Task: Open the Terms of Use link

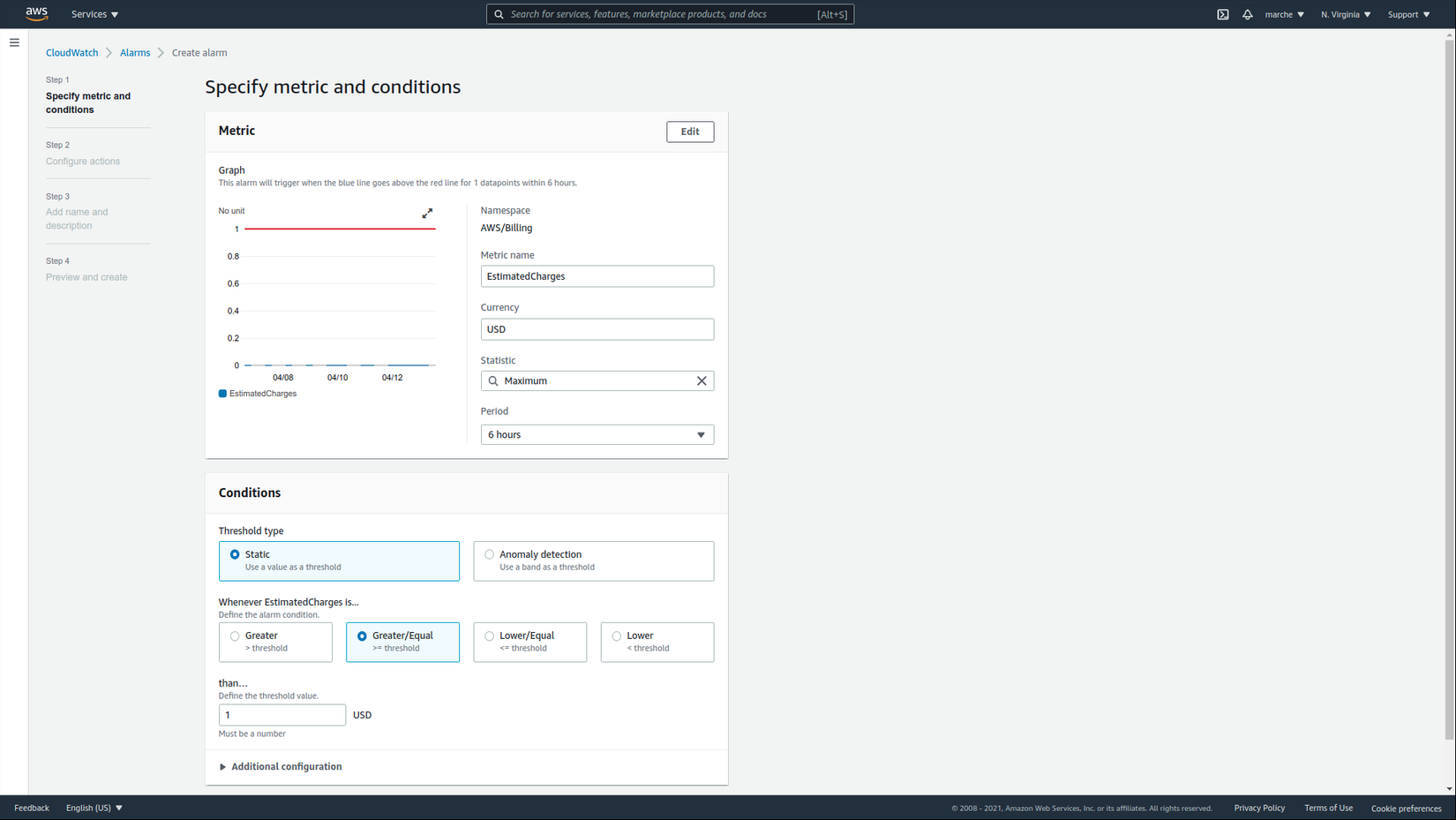Action: pyautogui.click(x=1328, y=808)
